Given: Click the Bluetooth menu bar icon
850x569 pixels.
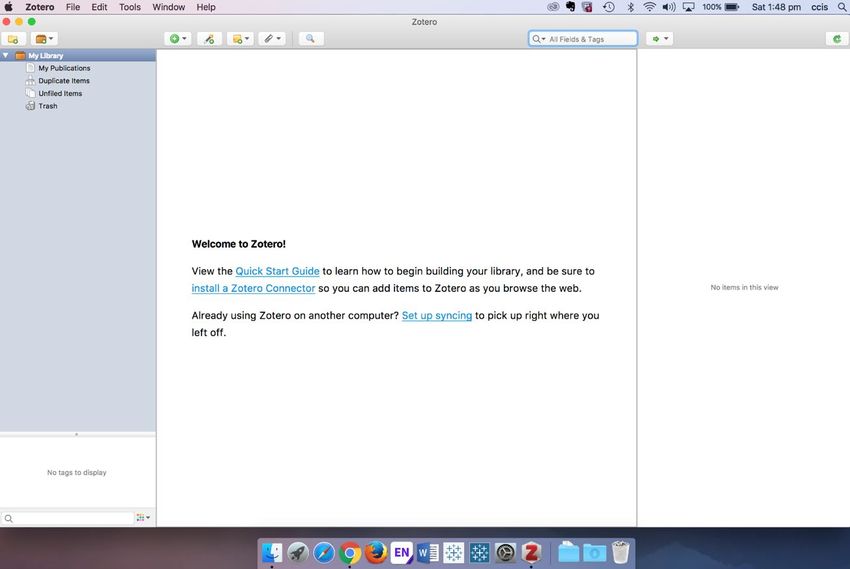Looking at the screenshot, I should pos(630,7).
